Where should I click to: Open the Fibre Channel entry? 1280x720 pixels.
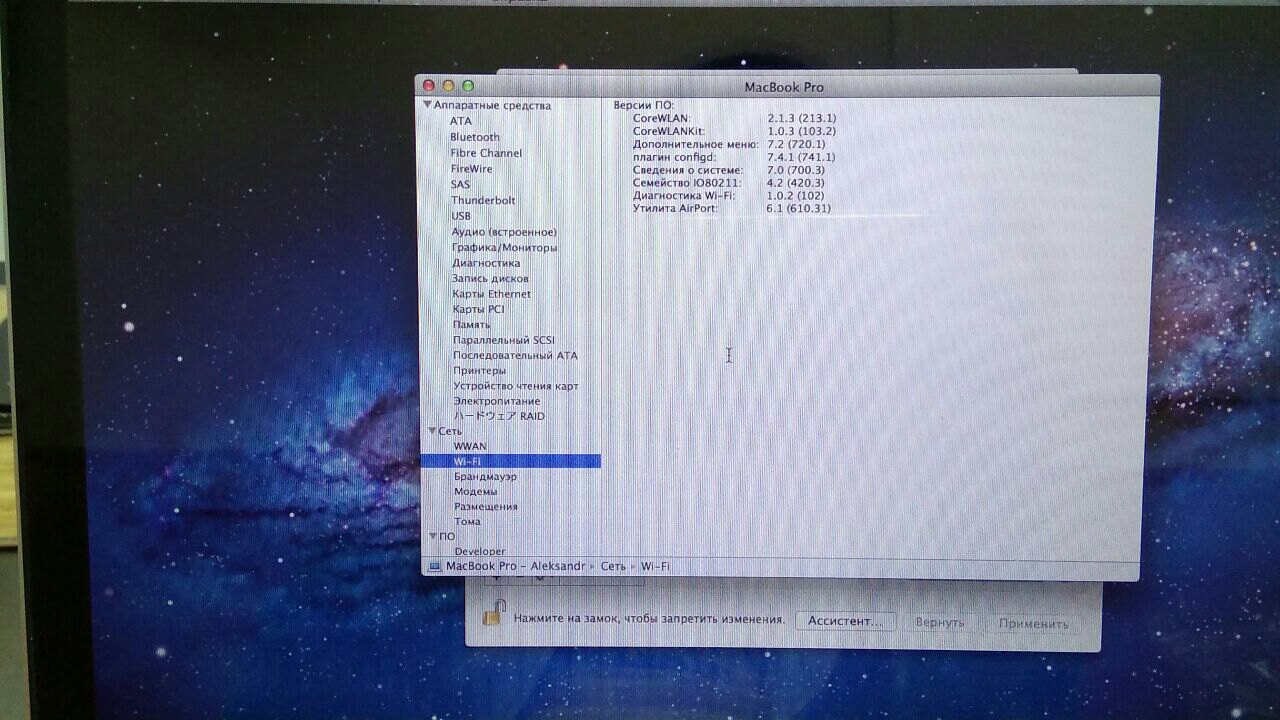click(486, 153)
